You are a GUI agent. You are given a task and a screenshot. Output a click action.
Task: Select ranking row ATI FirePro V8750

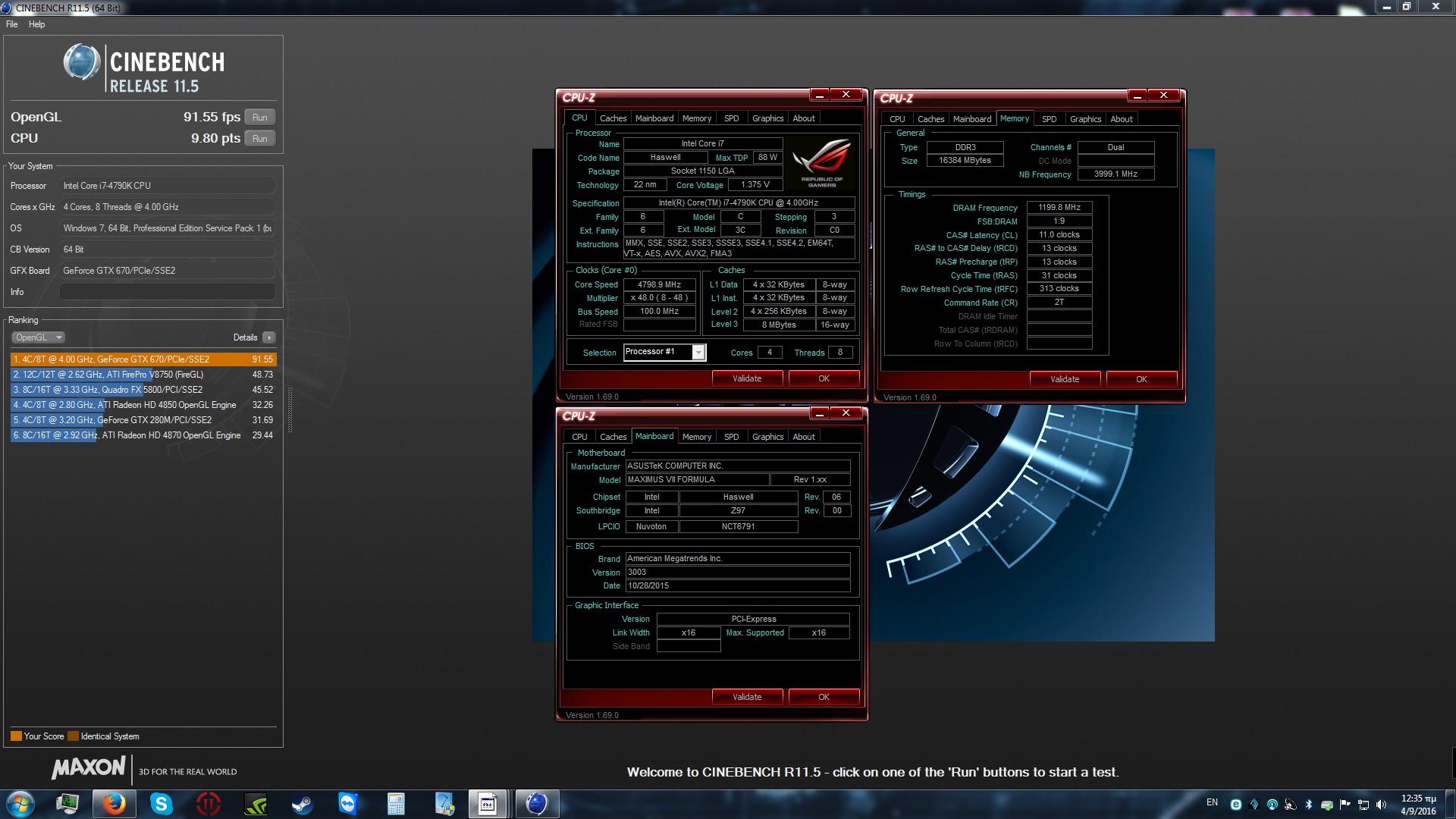point(143,375)
